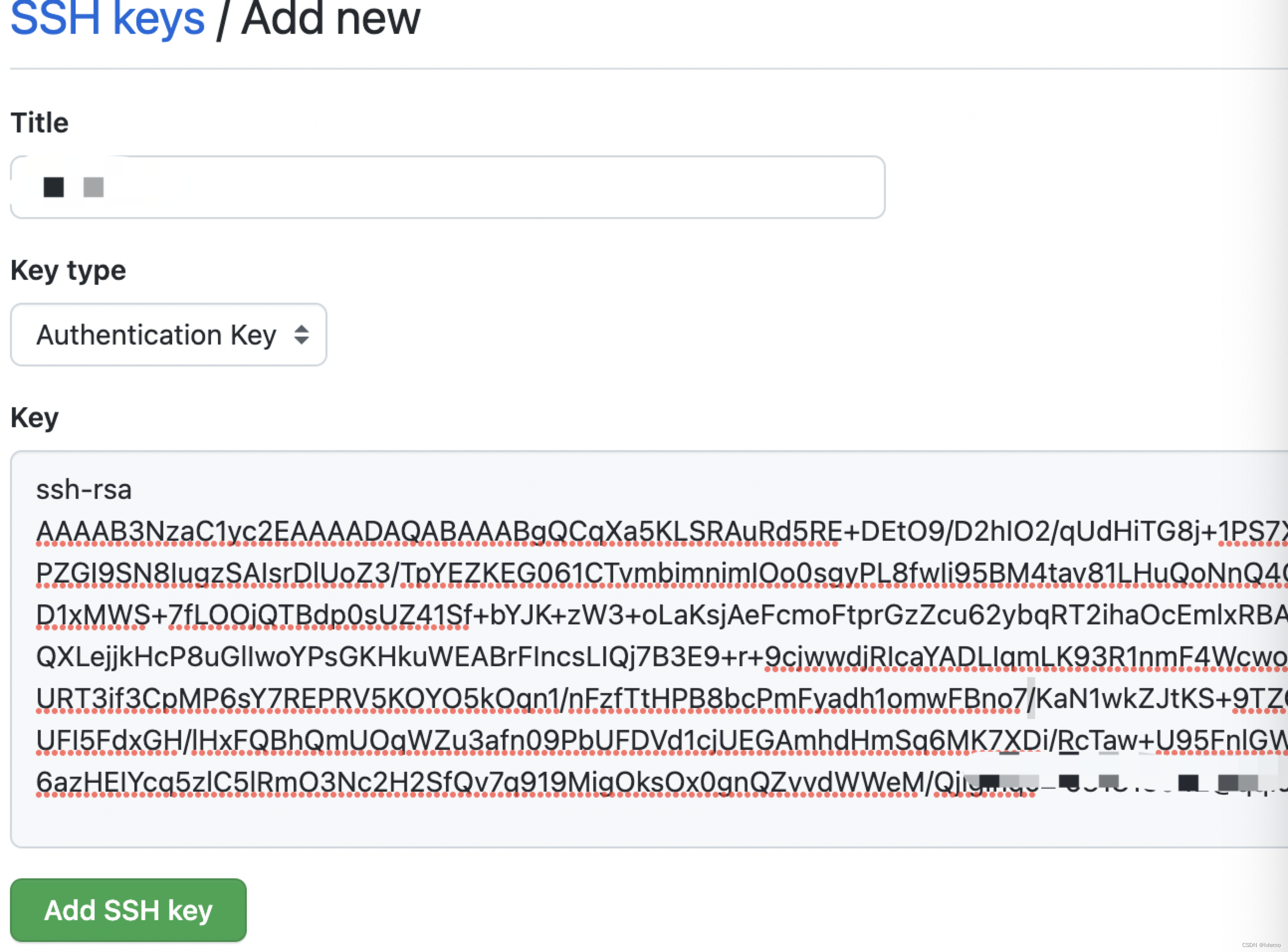1288x952 pixels.
Task: Open the Authentication Key dropdown
Action: pos(168,335)
